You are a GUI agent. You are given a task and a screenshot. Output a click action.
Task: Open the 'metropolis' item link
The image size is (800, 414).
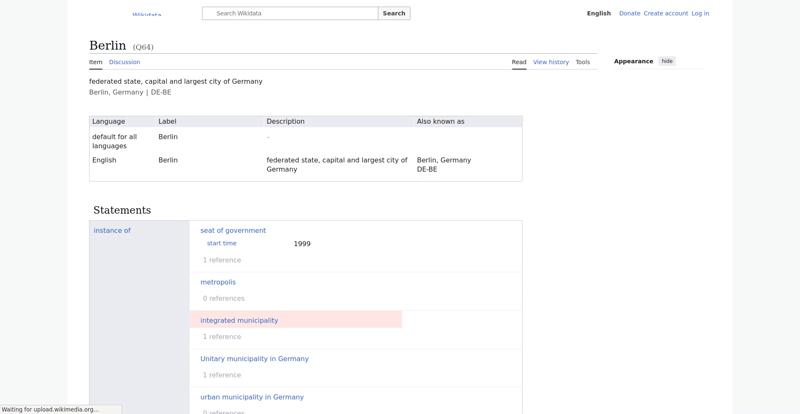click(218, 283)
